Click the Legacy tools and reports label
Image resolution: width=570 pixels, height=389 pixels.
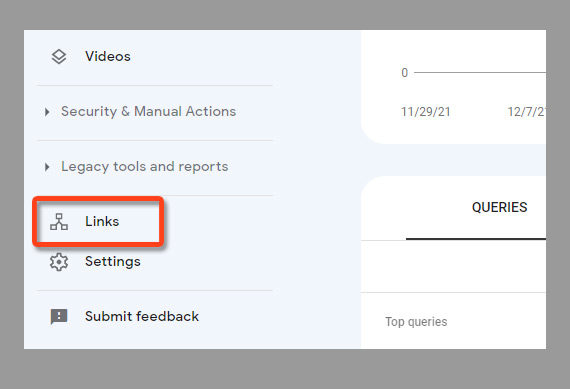pyautogui.click(x=144, y=167)
